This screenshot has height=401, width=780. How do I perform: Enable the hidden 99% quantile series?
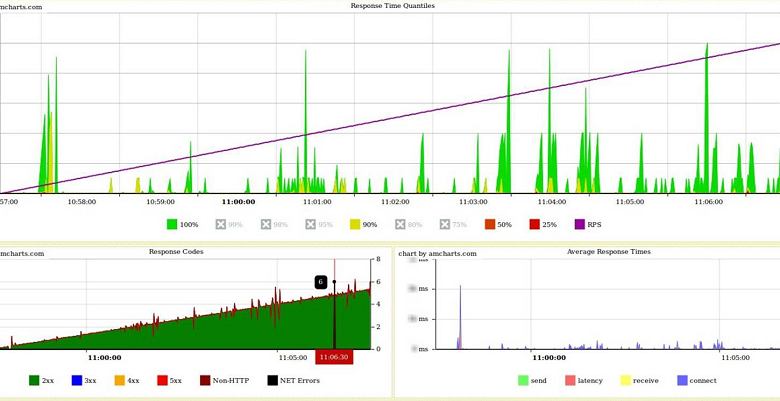pyautogui.click(x=222, y=225)
